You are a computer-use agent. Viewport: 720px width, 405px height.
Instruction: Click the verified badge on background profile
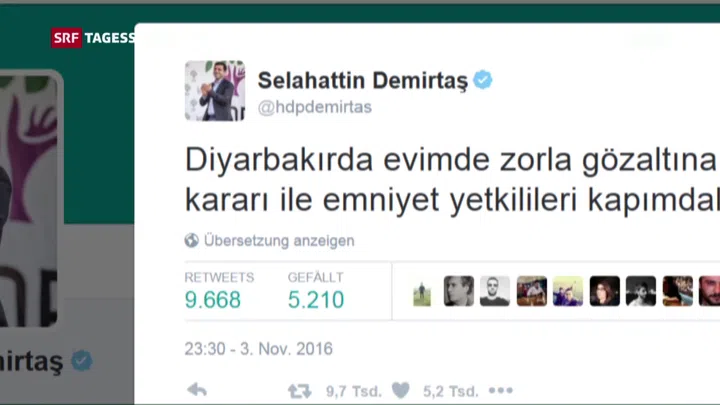[x=82, y=360]
